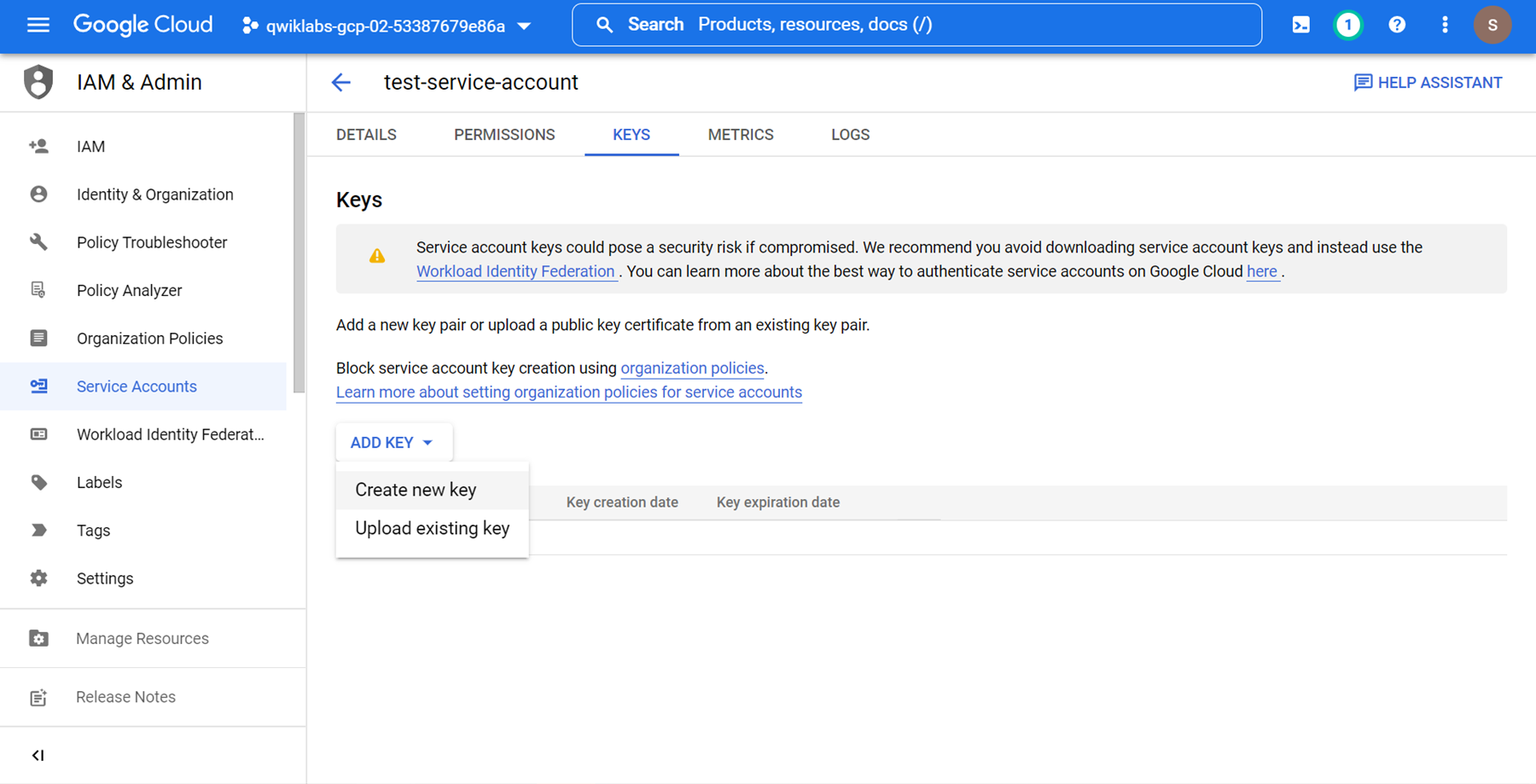Click the Manage Resources folder-gear icon

coord(38,638)
